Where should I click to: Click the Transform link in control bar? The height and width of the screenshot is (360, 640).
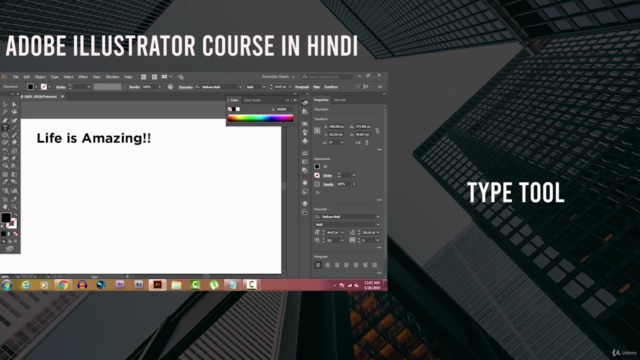click(331, 87)
